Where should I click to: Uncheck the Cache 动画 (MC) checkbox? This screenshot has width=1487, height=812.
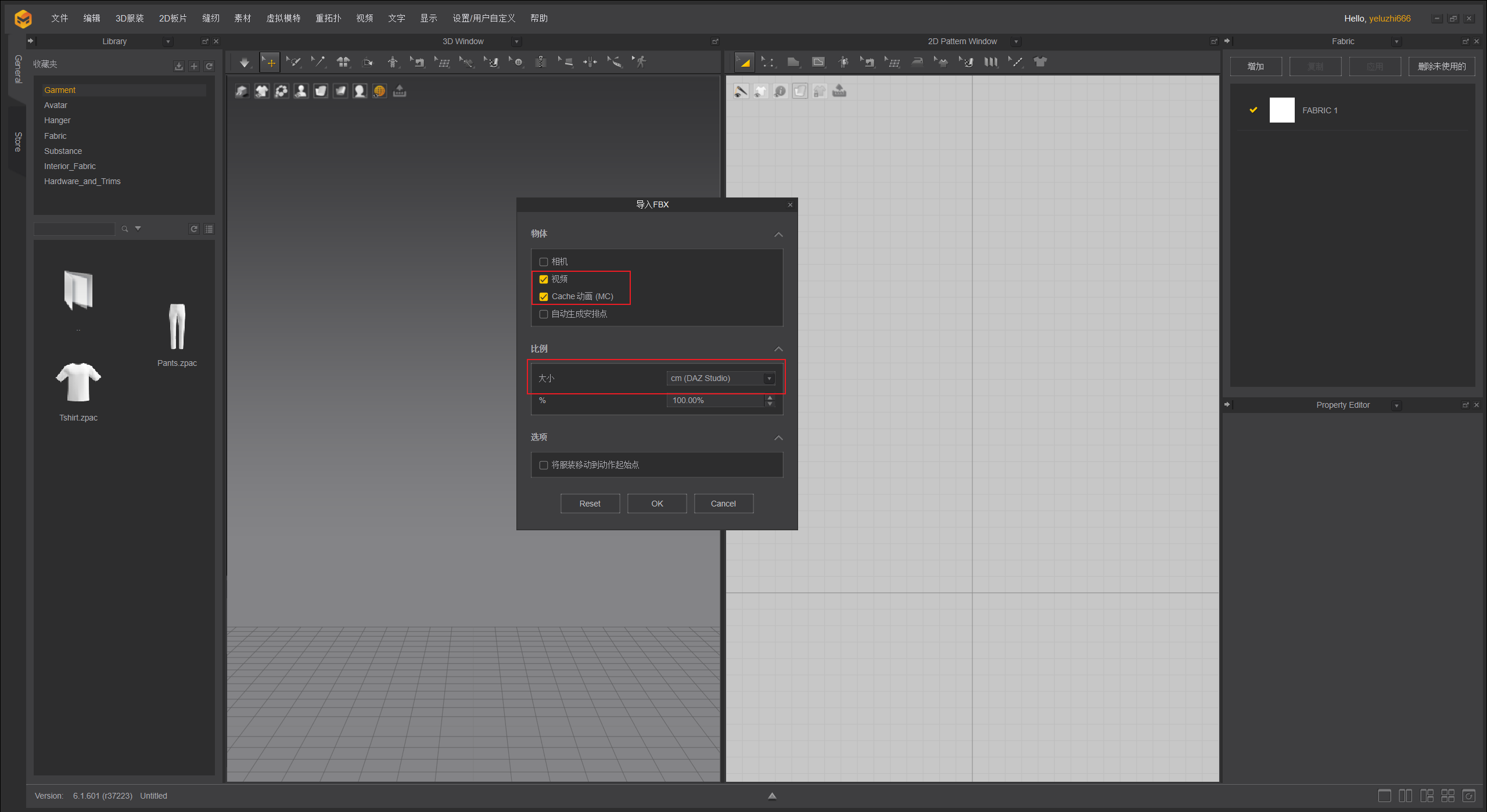click(x=544, y=297)
